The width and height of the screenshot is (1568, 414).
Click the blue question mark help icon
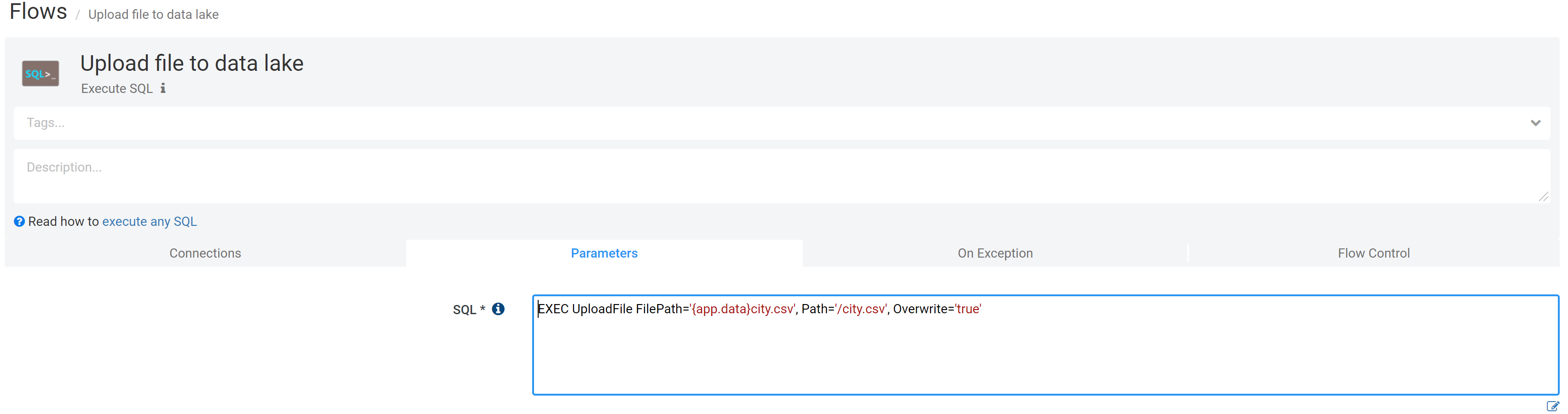(19, 222)
